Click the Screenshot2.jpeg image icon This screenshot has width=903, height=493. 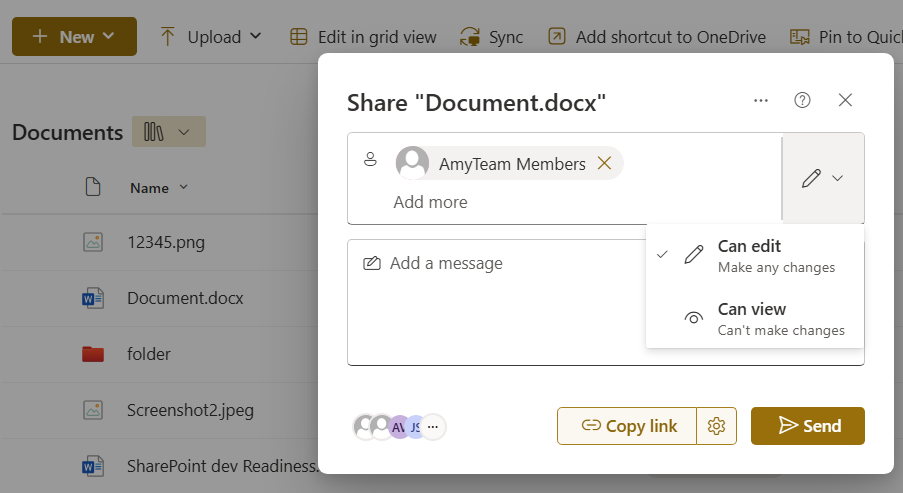tap(93, 410)
